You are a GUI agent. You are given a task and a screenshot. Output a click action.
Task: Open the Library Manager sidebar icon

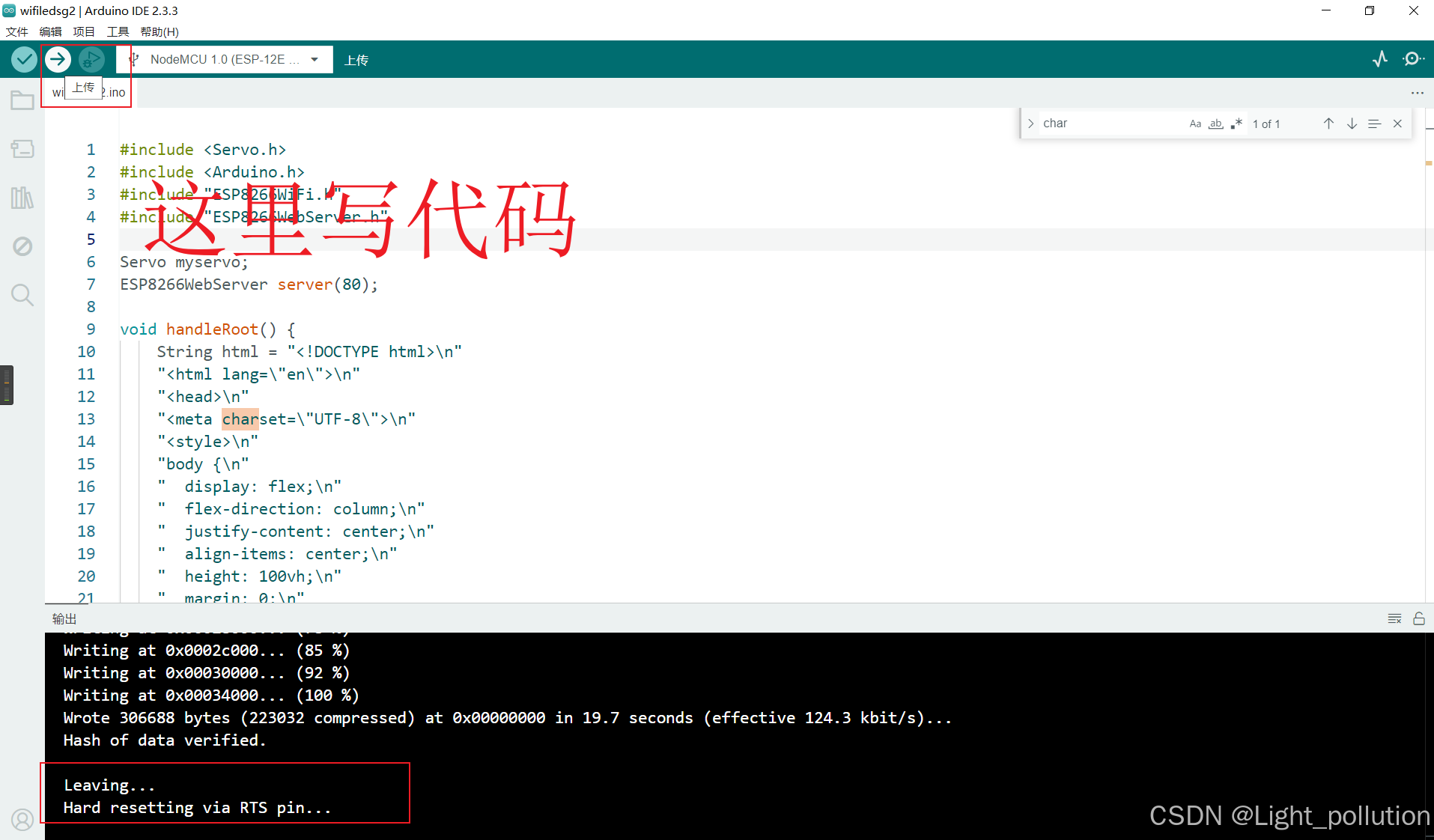click(22, 198)
